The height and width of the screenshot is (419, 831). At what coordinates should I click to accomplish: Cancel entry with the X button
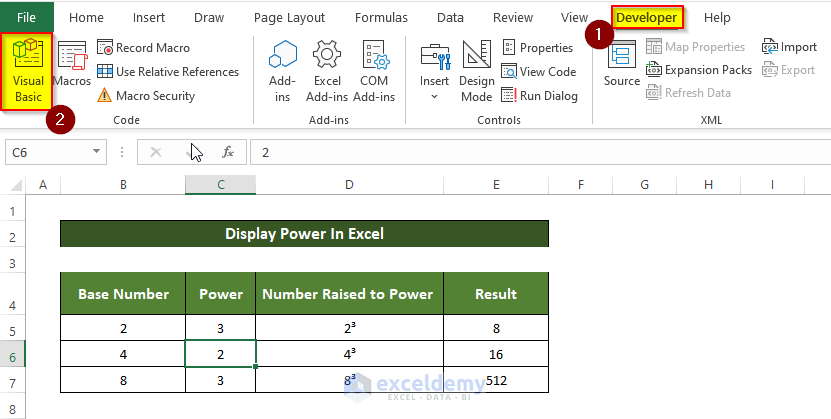[156, 153]
